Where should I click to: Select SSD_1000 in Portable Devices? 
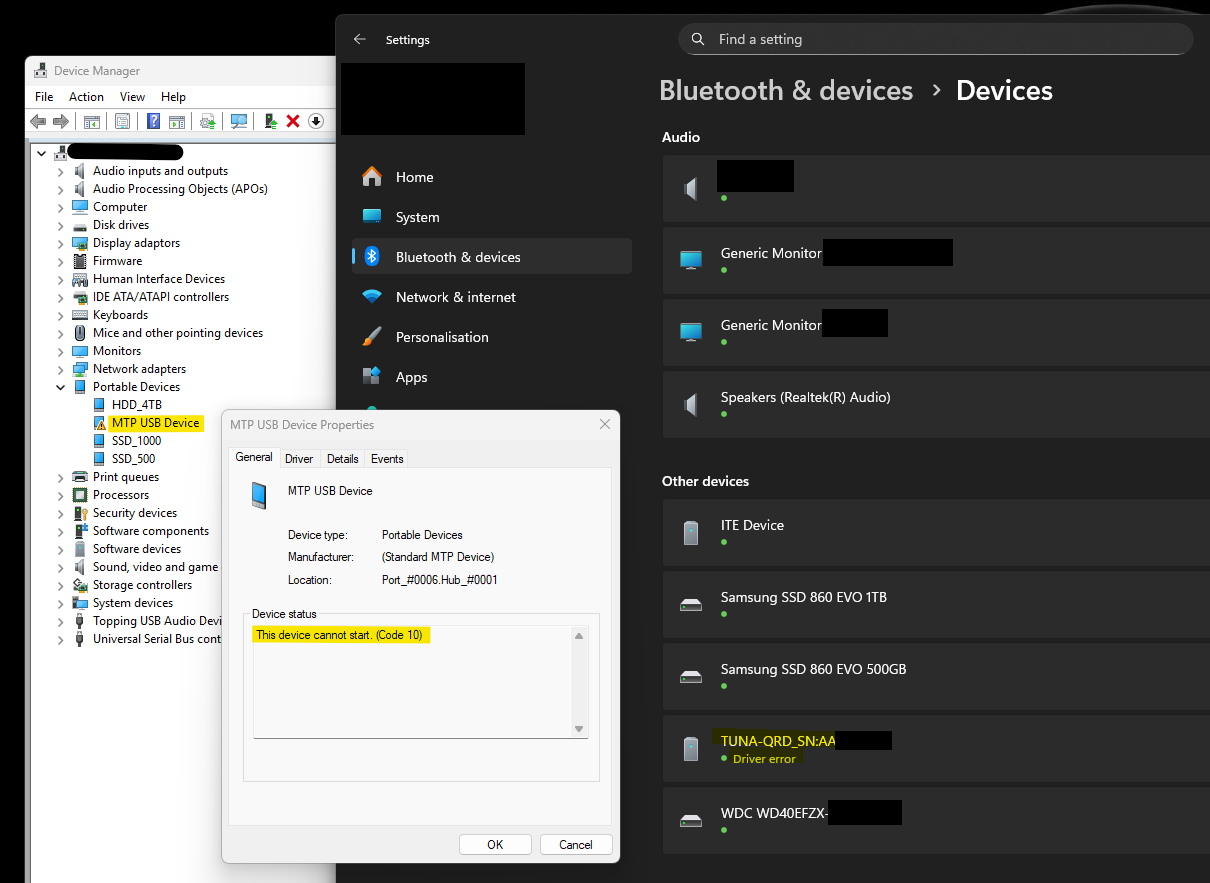(136, 441)
